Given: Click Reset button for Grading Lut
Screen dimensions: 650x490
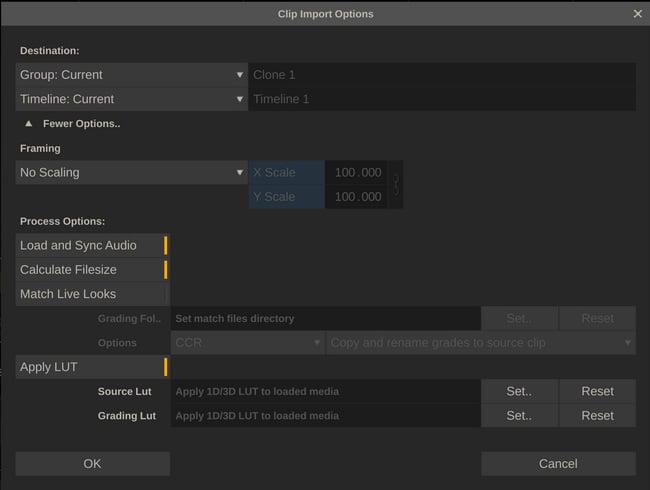Looking at the screenshot, I should pyautogui.click(x=597, y=416).
